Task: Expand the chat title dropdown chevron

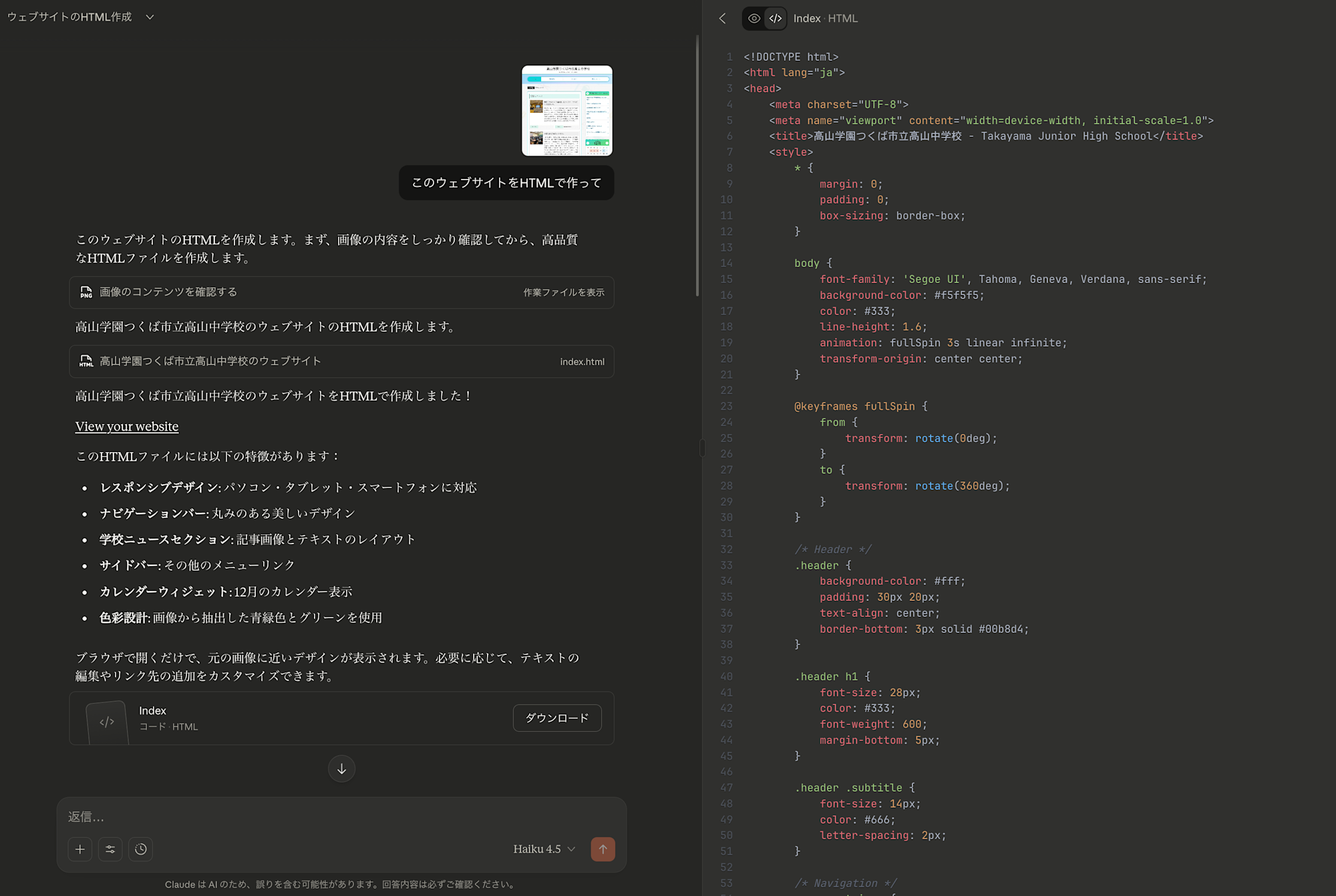Action: coord(150,17)
